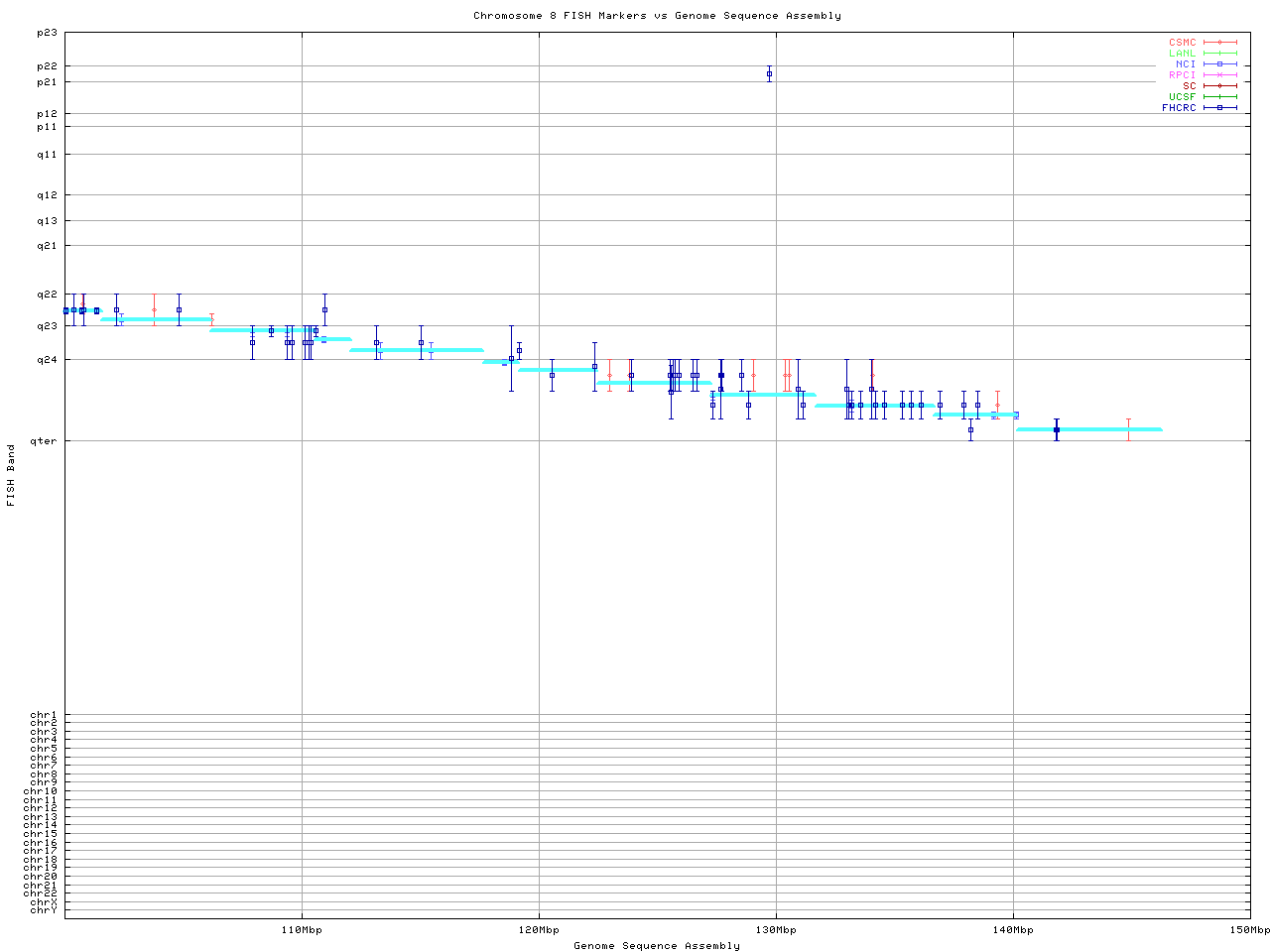
Task: Click the NCI legend marker sample
Action: pyautogui.click(x=1219, y=64)
